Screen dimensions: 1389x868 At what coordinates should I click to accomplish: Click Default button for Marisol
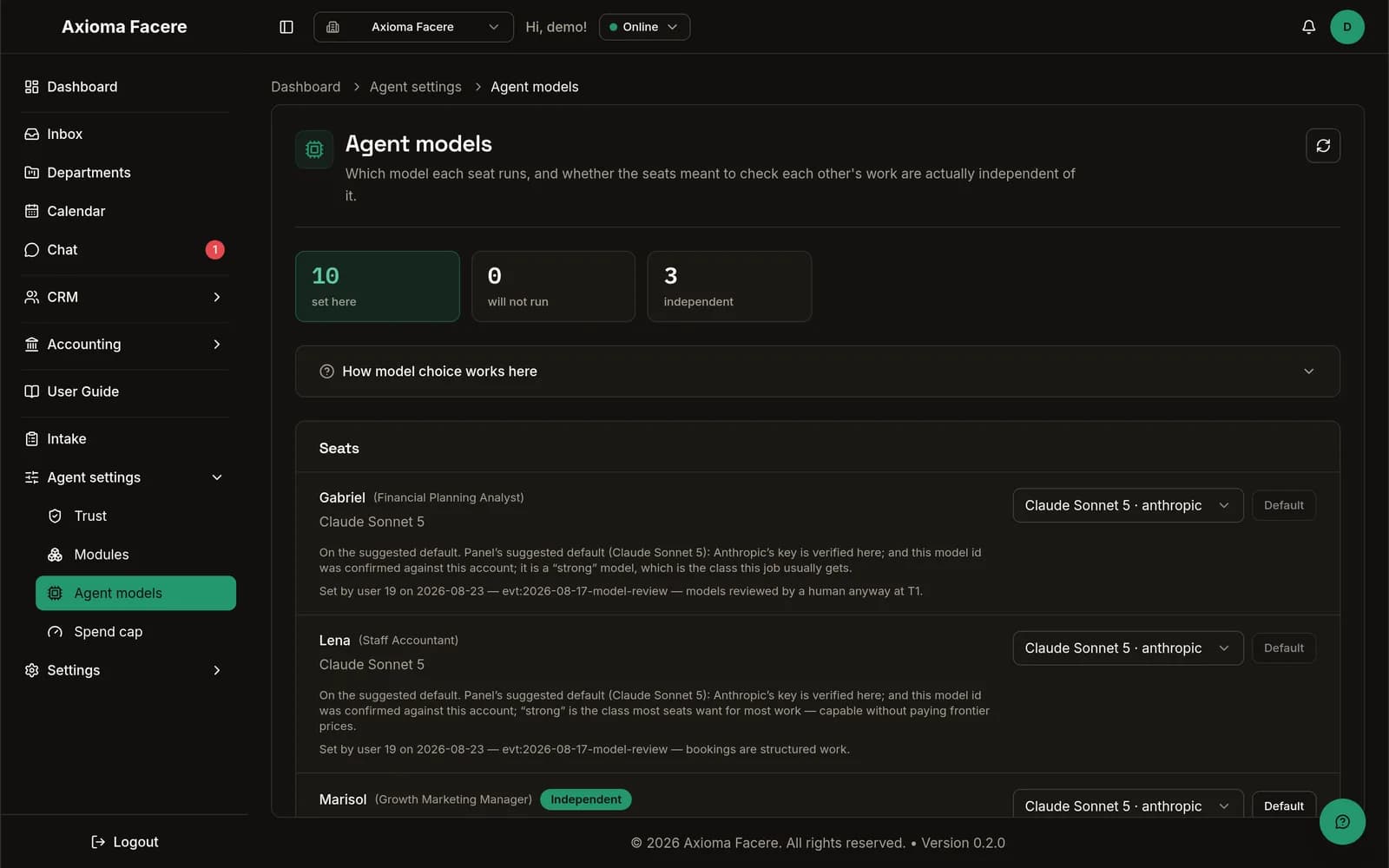tap(1283, 805)
